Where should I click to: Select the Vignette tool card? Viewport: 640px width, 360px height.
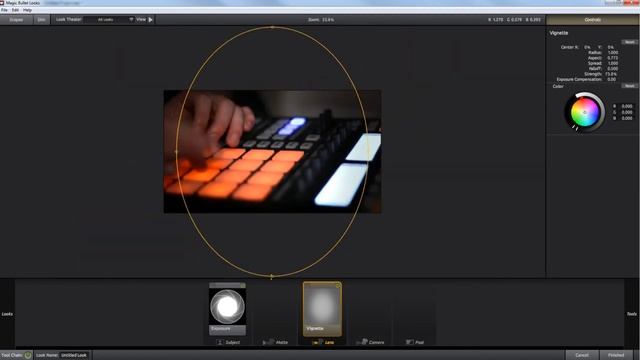tap(322, 309)
